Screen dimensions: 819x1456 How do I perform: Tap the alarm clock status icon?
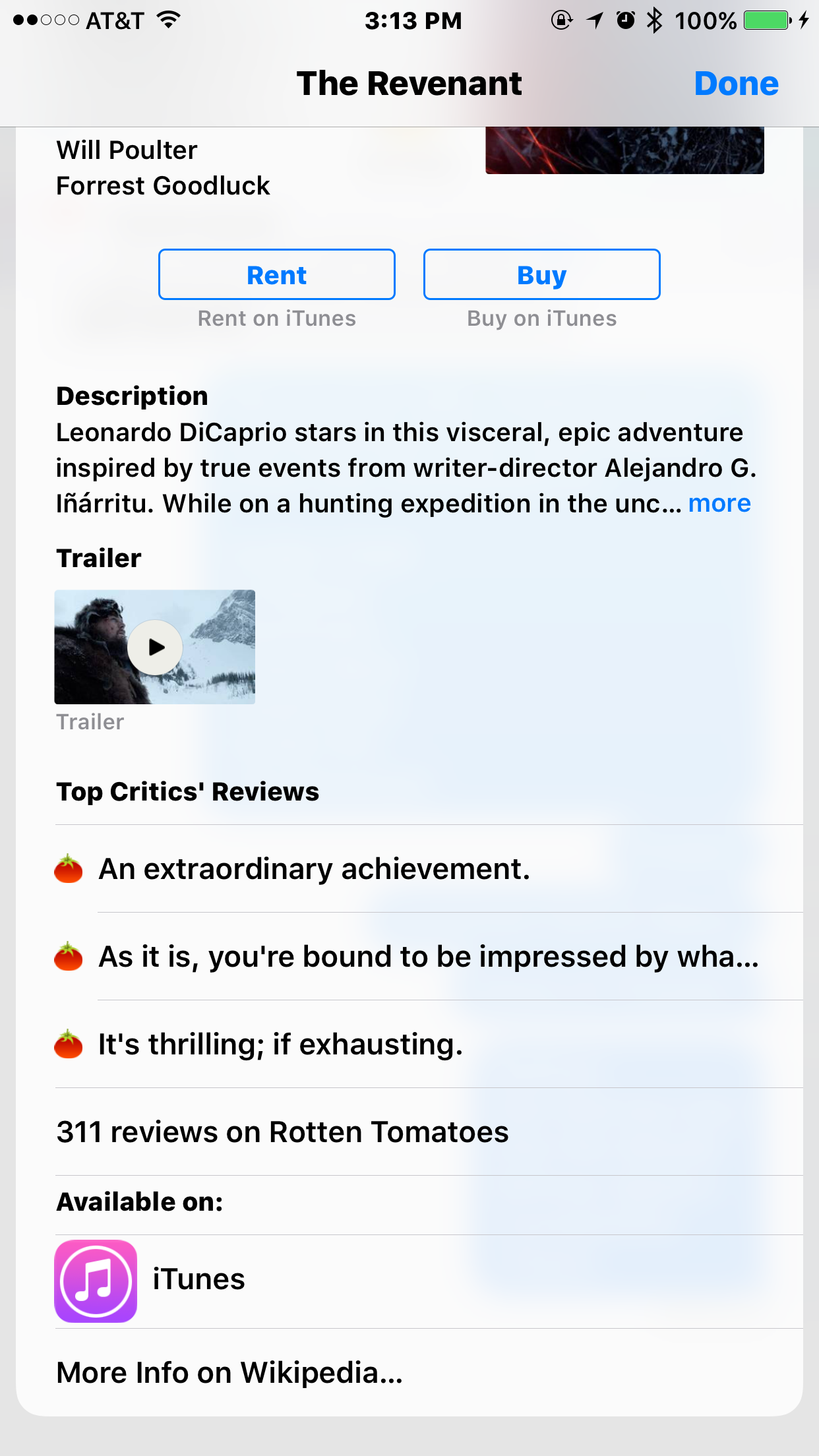pos(625,20)
